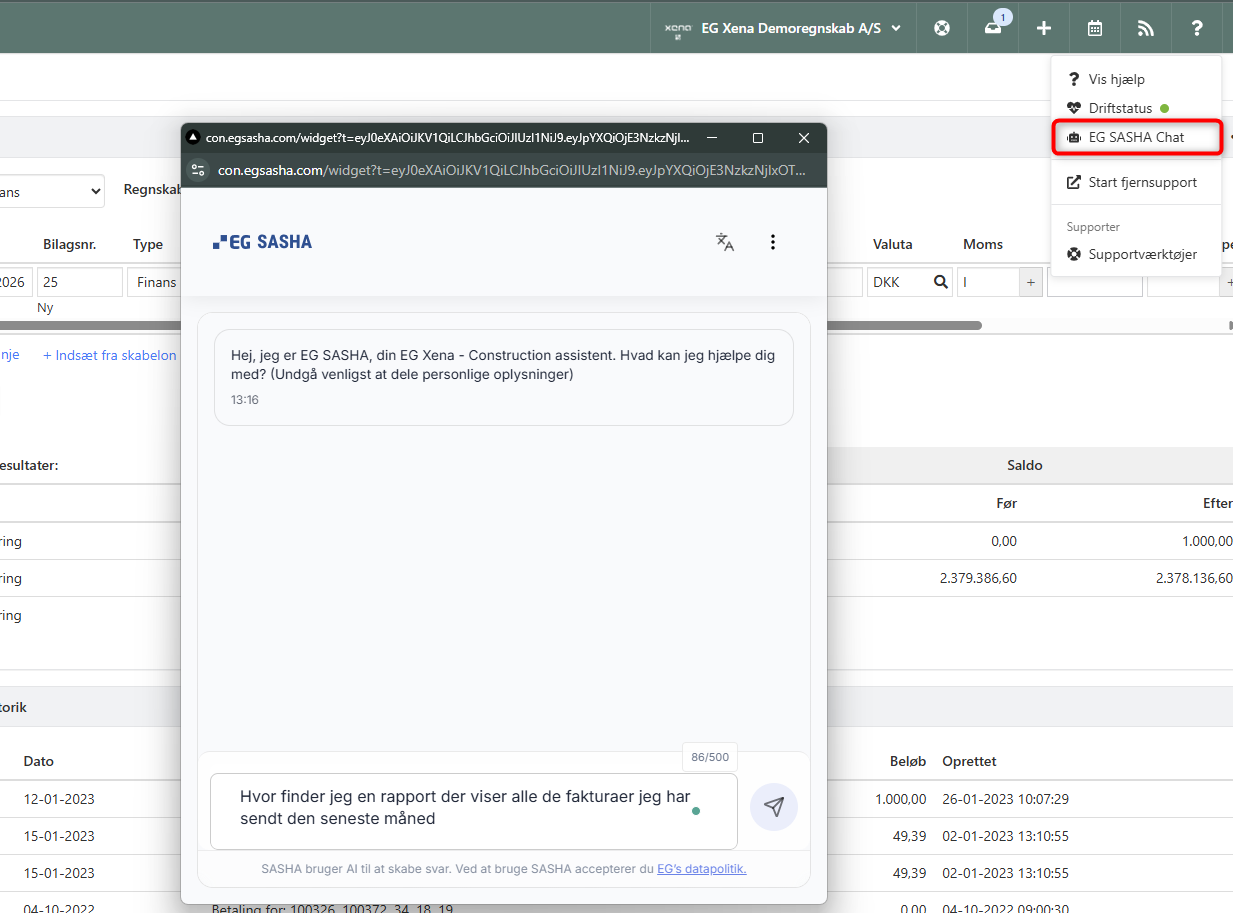Click the plus icon in top bar
Screen dimensions: 1233x913
point(1044,28)
